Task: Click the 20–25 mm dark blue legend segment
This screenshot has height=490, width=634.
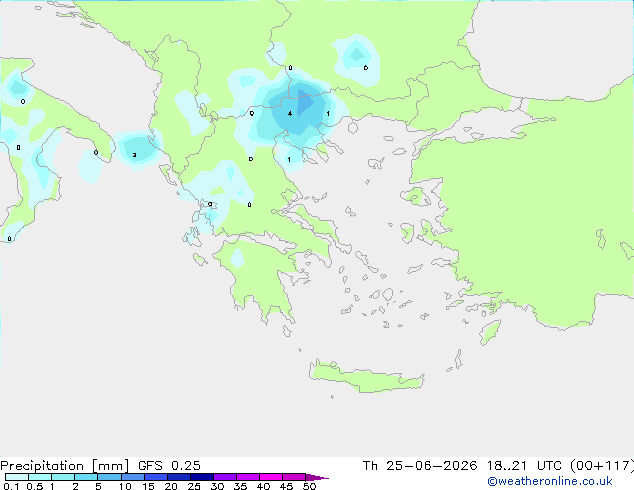Action: 178,477
